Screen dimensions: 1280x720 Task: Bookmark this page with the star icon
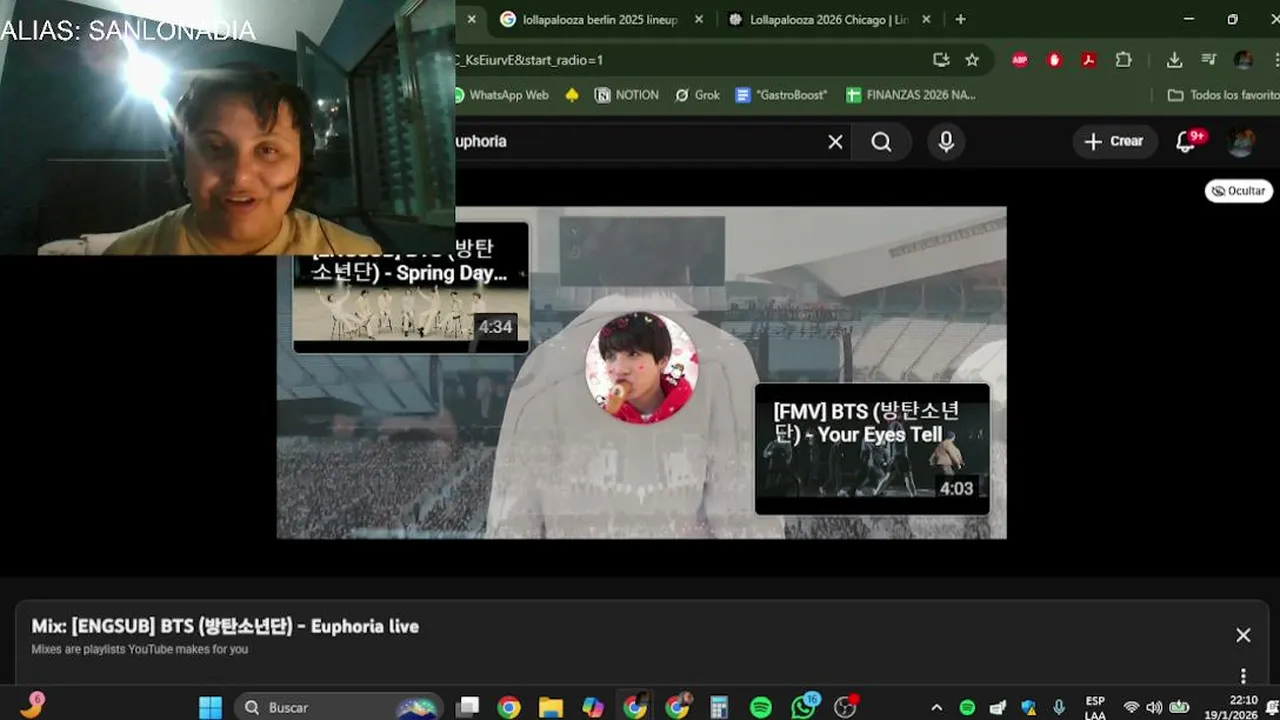[972, 60]
